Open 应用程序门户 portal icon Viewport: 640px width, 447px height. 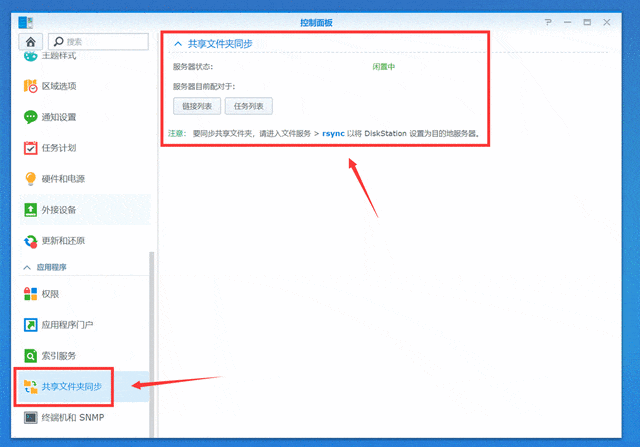tap(31, 325)
